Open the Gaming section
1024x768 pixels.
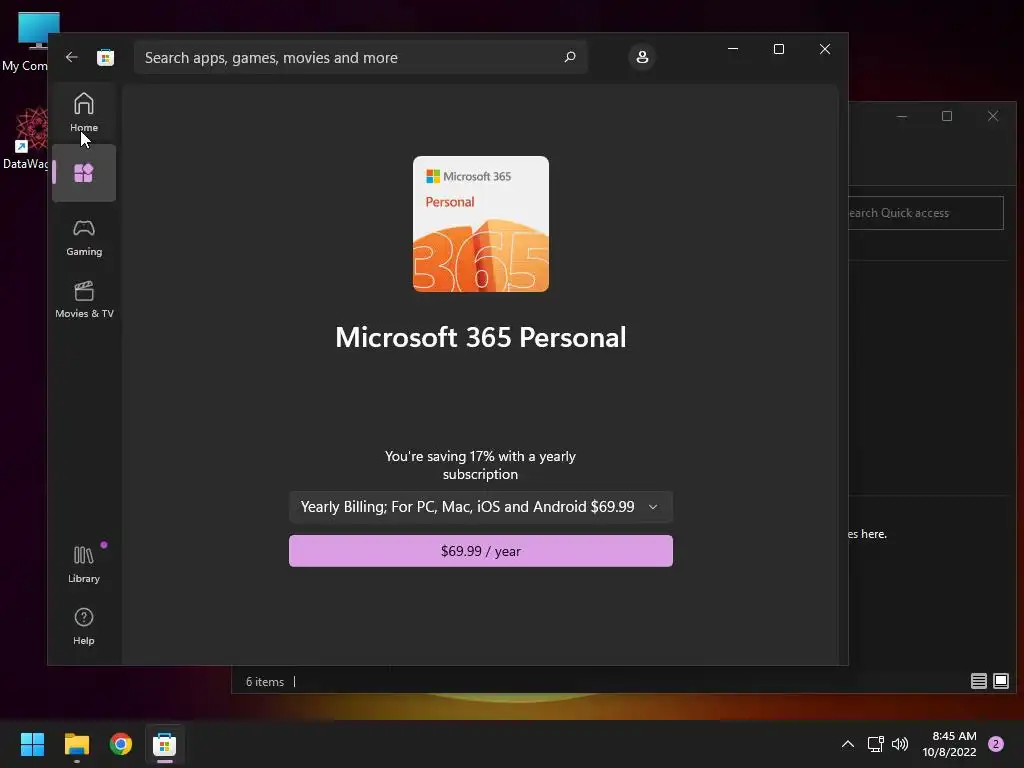pos(84,237)
